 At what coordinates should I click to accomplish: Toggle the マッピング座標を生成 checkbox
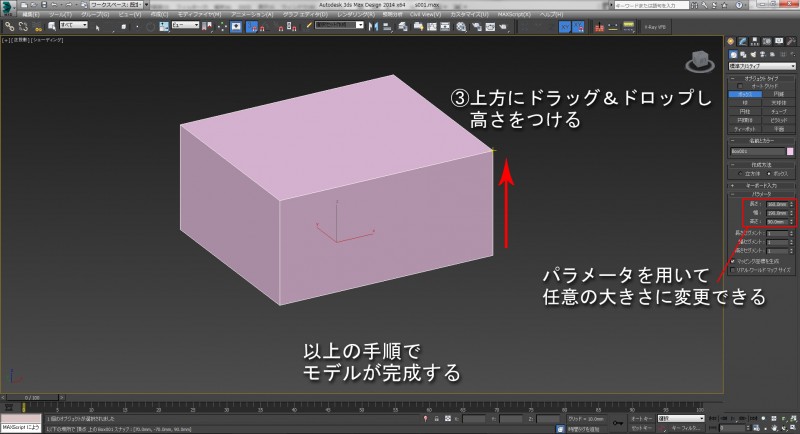click(x=733, y=261)
